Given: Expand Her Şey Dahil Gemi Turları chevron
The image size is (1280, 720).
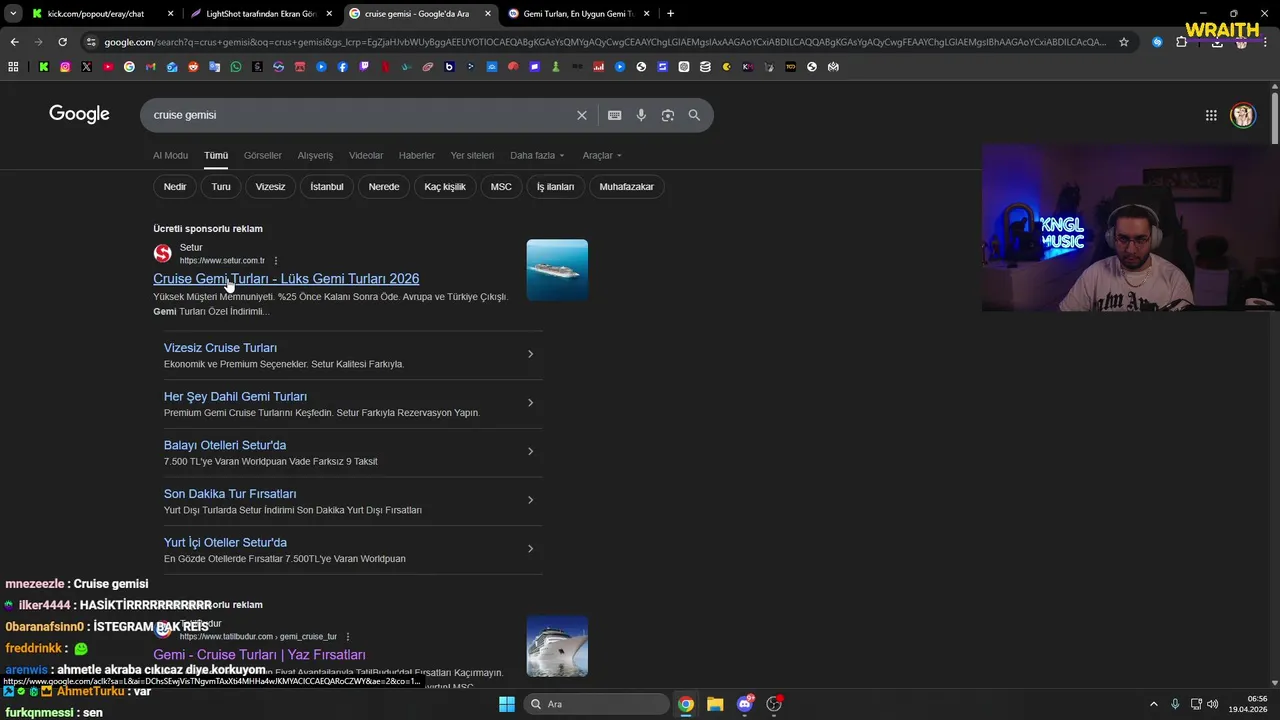Looking at the screenshot, I should [x=530, y=403].
